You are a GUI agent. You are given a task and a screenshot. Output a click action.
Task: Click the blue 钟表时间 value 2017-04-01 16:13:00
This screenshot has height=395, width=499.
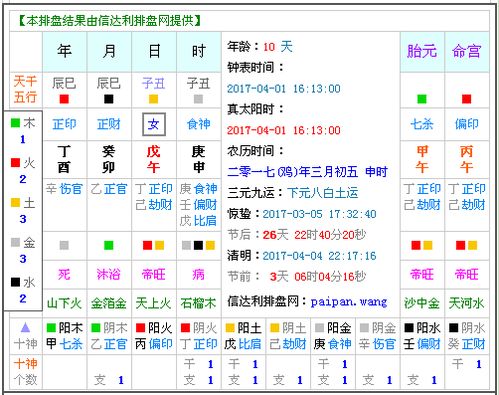tap(284, 89)
